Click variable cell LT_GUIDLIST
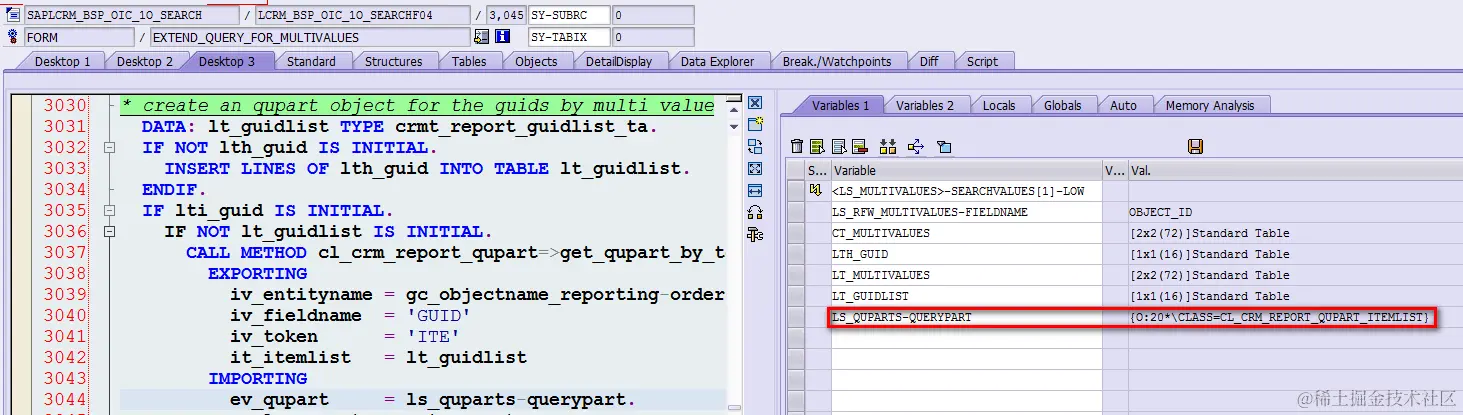 [966, 296]
